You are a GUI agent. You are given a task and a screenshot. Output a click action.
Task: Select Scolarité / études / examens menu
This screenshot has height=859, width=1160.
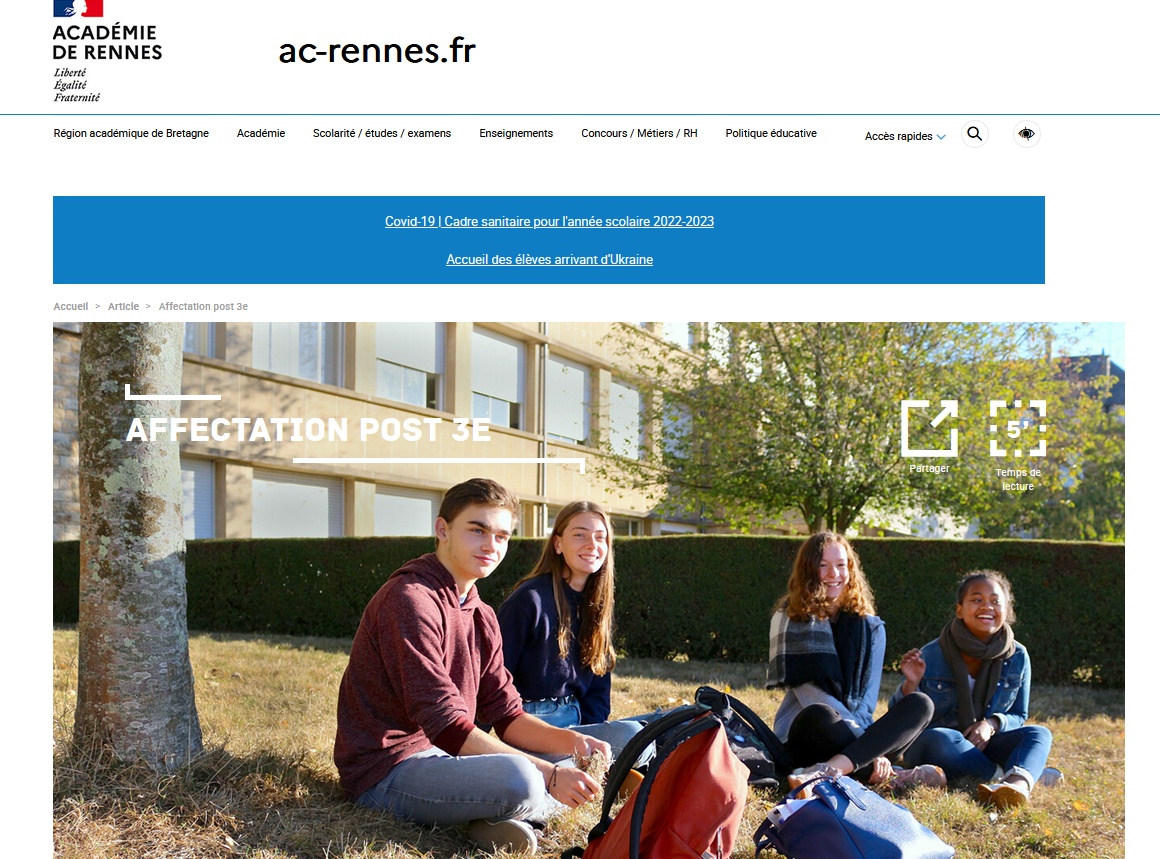click(382, 133)
